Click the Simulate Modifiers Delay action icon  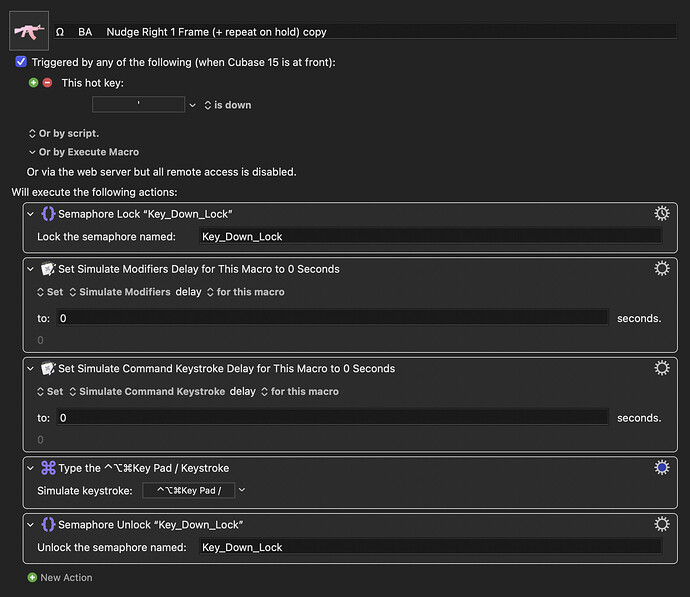click(48, 269)
